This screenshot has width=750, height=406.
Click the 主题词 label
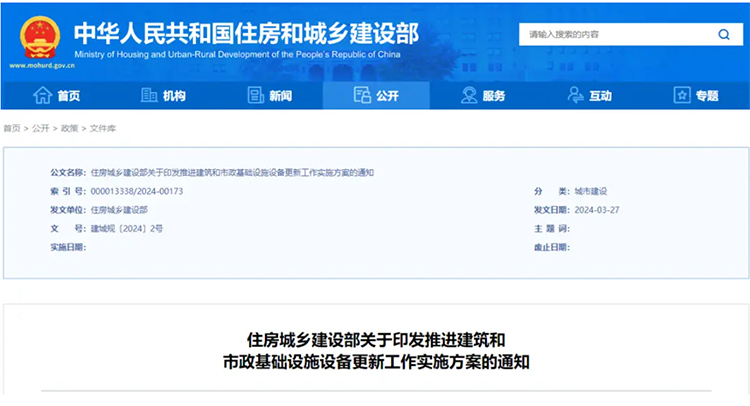552,229
